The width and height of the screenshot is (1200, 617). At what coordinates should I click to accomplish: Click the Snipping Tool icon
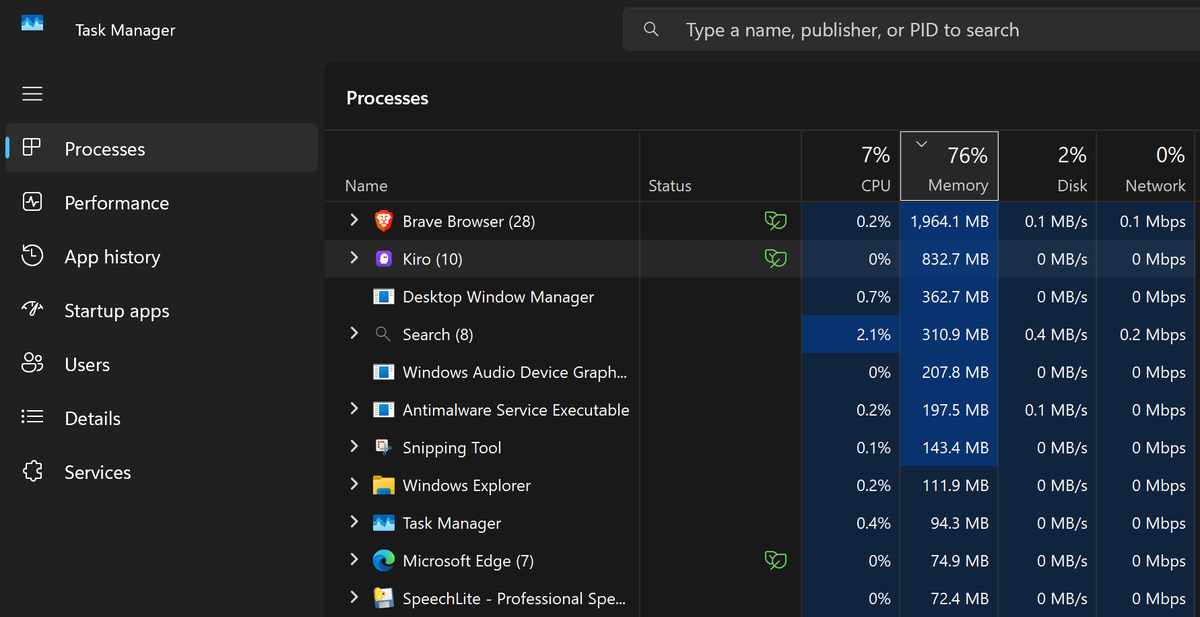383,447
